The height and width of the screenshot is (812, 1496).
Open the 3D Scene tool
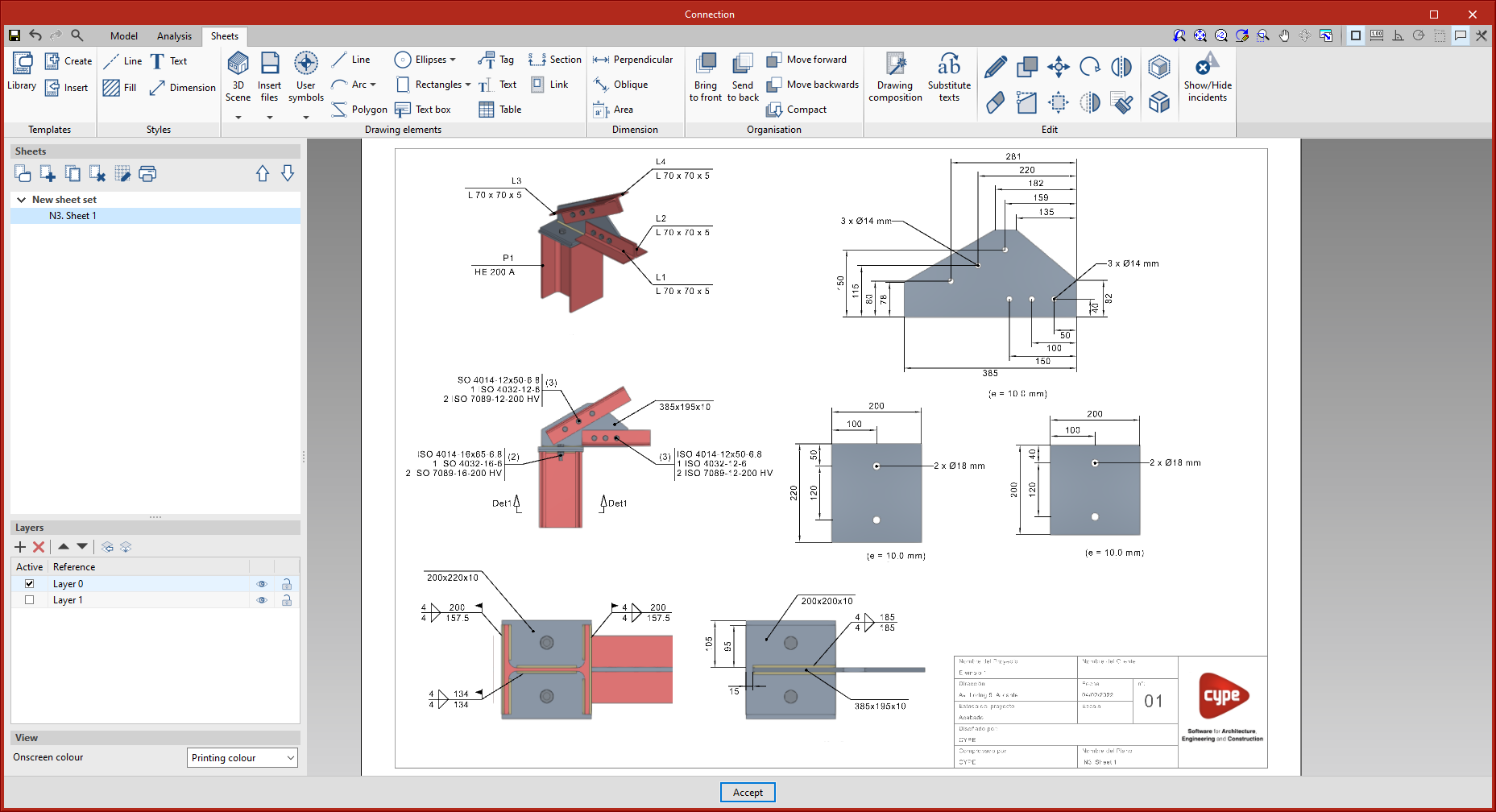(x=238, y=77)
